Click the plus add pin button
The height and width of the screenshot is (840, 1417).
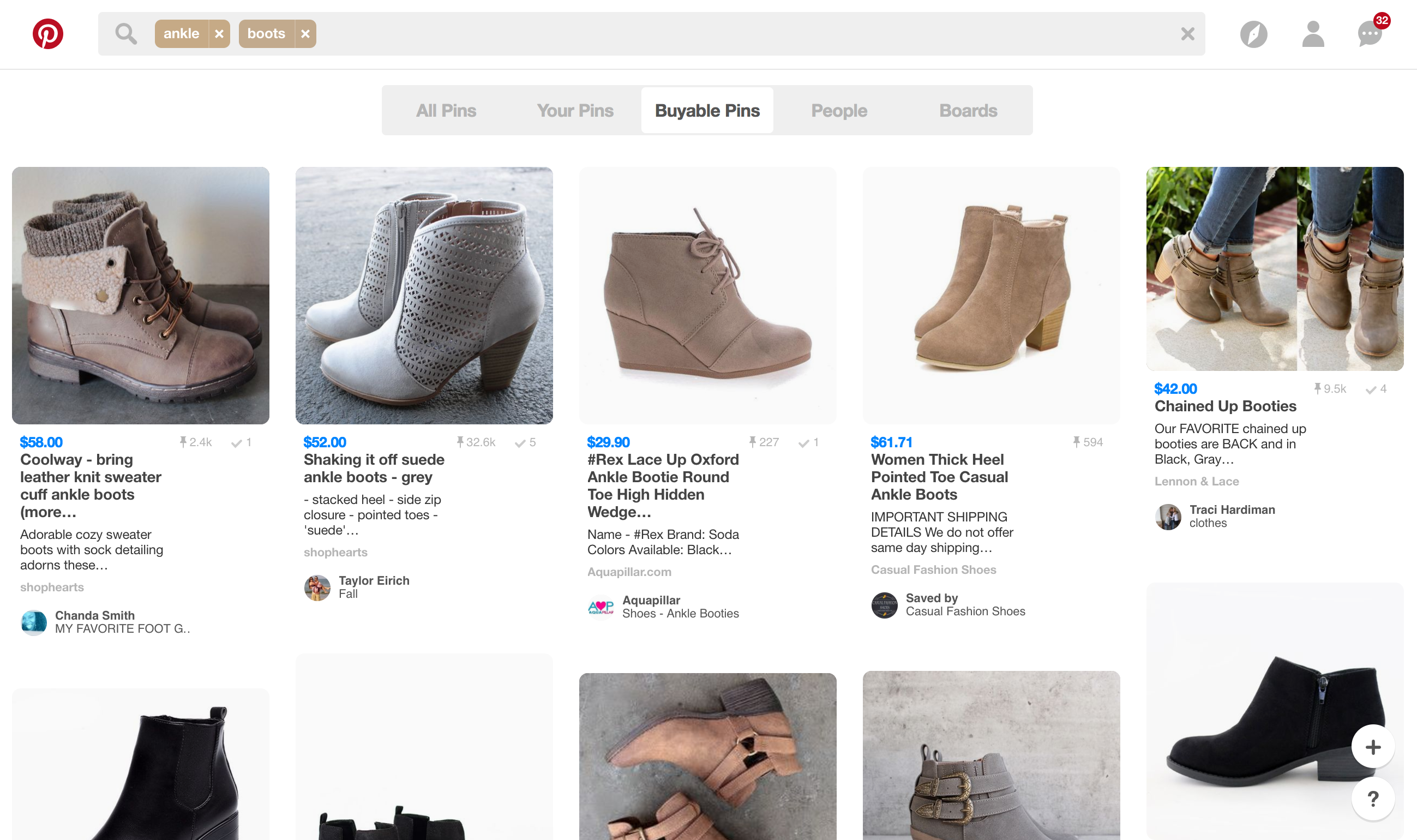coord(1373,747)
